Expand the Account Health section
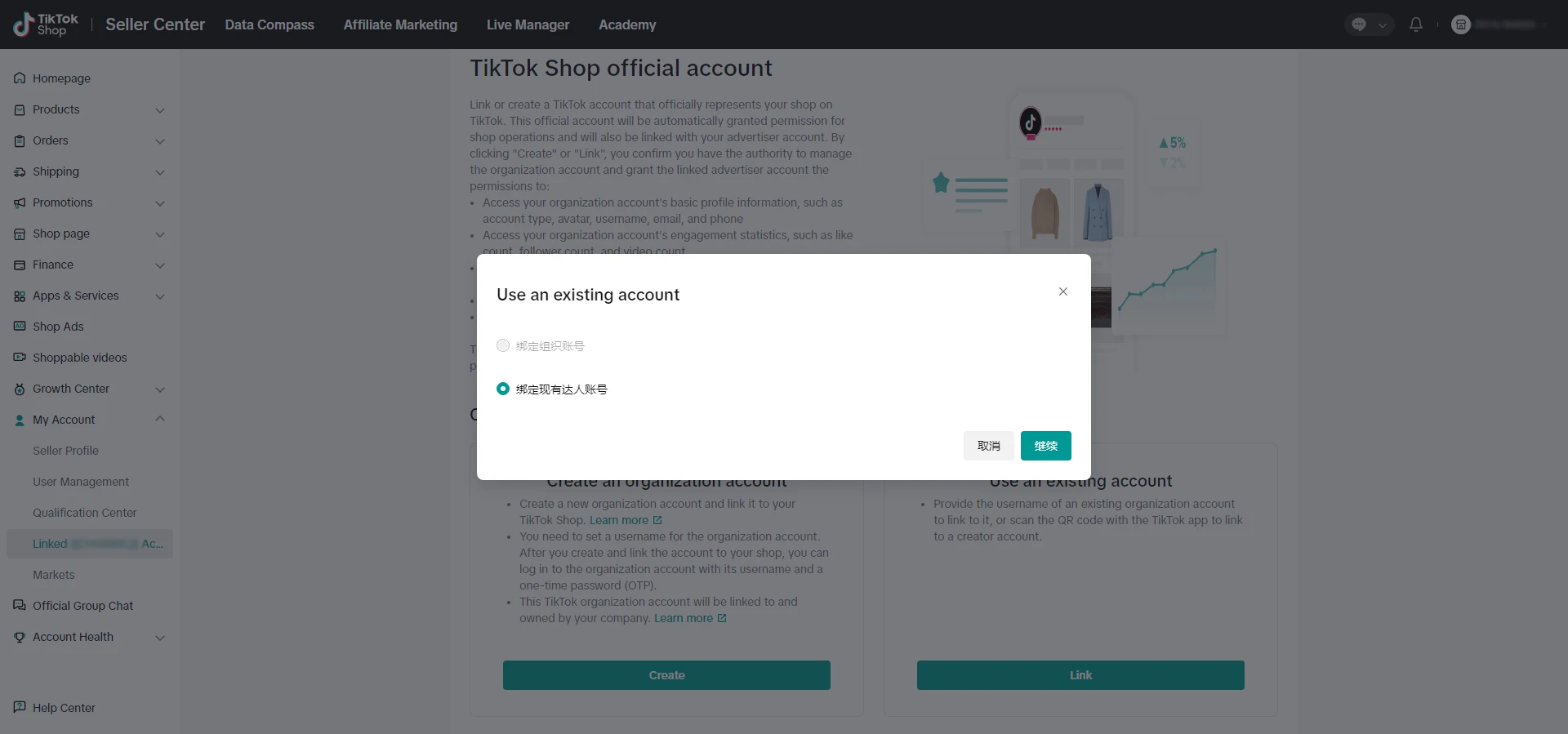Image resolution: width=1568 pixels, height=734 pixels. [160, 638]
